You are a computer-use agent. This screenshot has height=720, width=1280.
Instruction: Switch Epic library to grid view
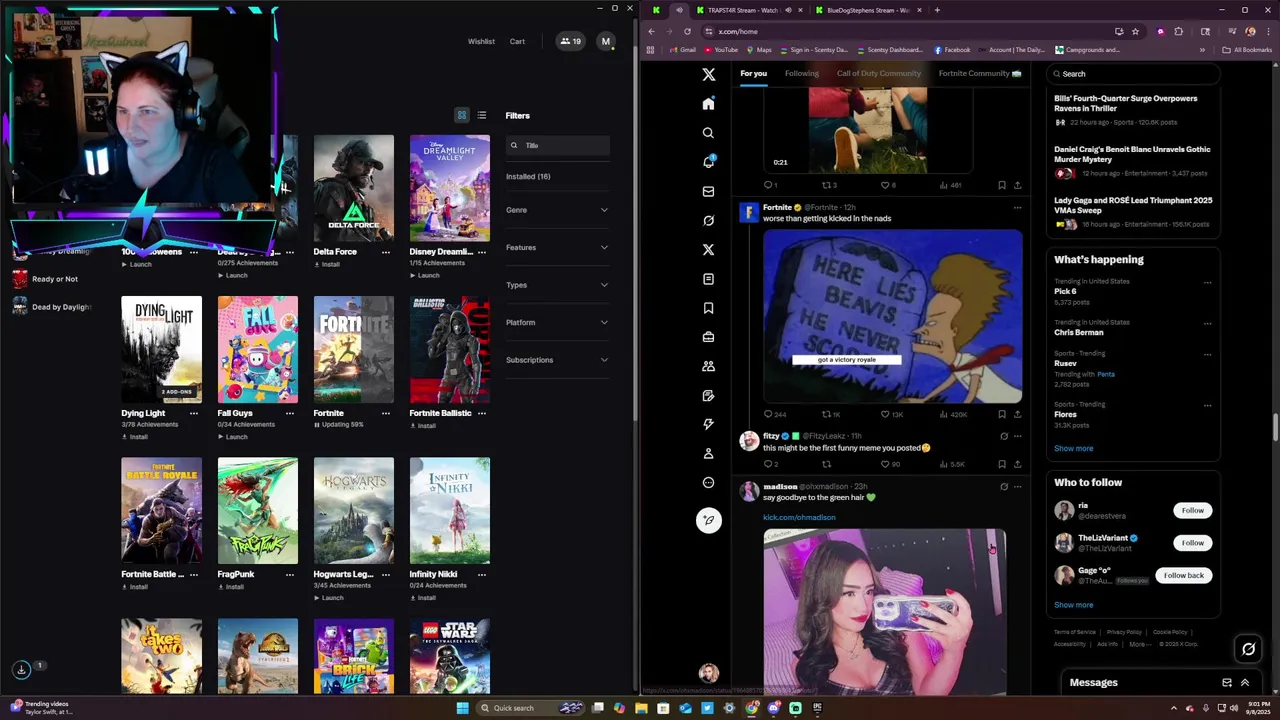pyautogui.click(x=462, y=115)
